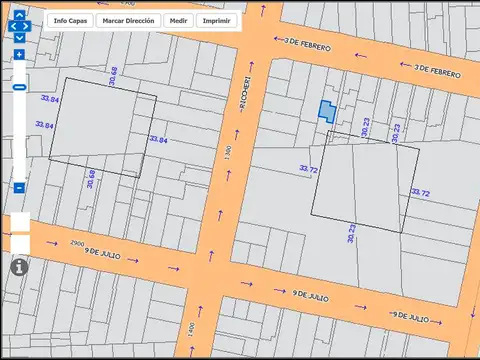Screen dimensions: 480x360
Task: Click the Marcar Dirección button
Action: tap(128, 21)
